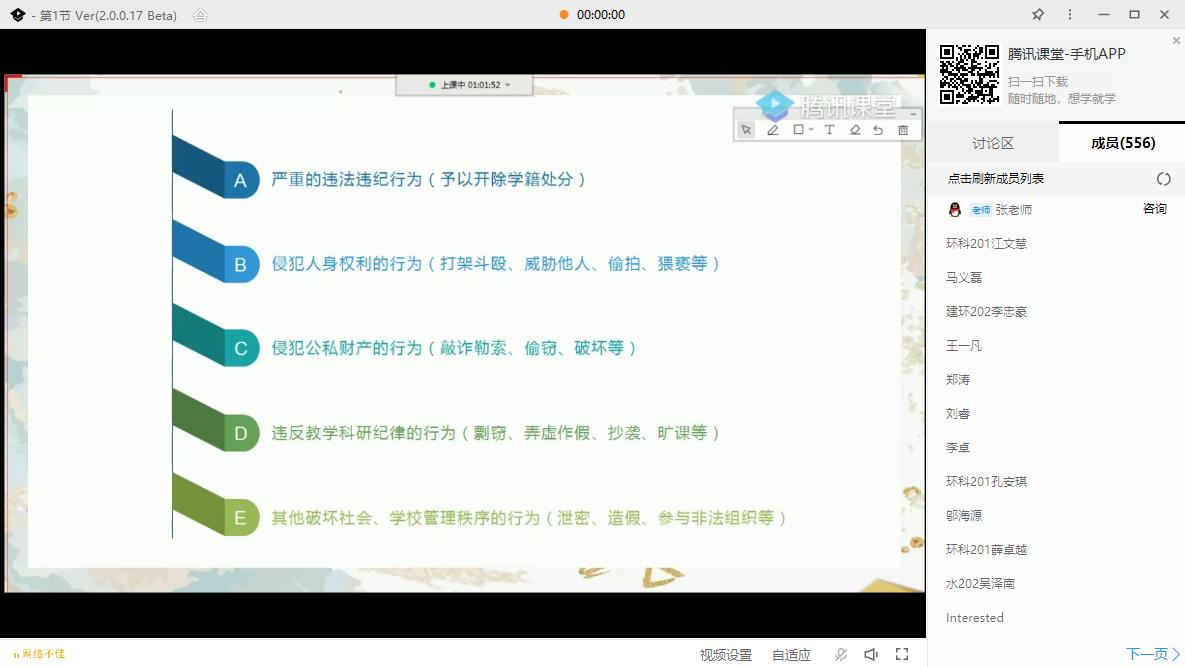
Task: Switch to the 成员(556) tab
Action: [x=1120, y=142]
